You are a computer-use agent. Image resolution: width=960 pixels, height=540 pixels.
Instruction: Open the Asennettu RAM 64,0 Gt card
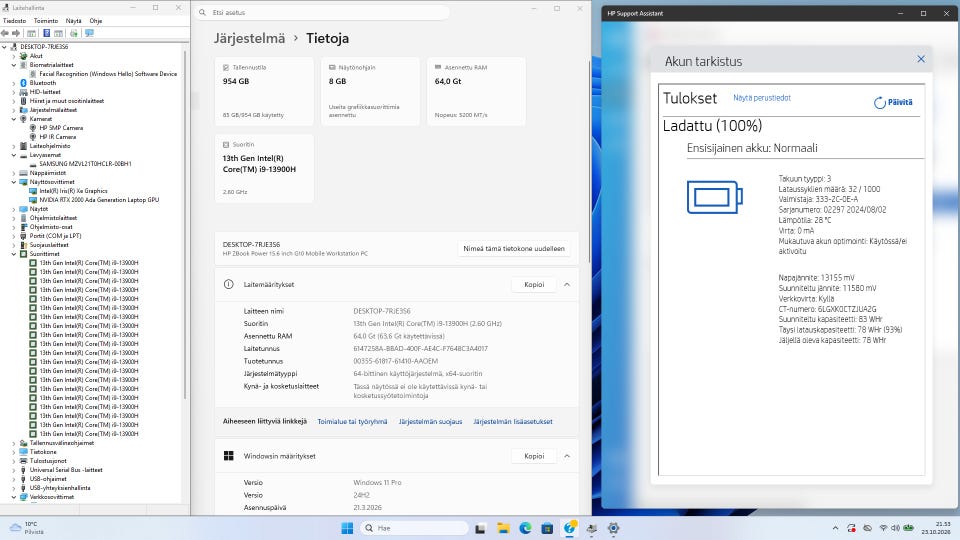(x=476, y=91)
